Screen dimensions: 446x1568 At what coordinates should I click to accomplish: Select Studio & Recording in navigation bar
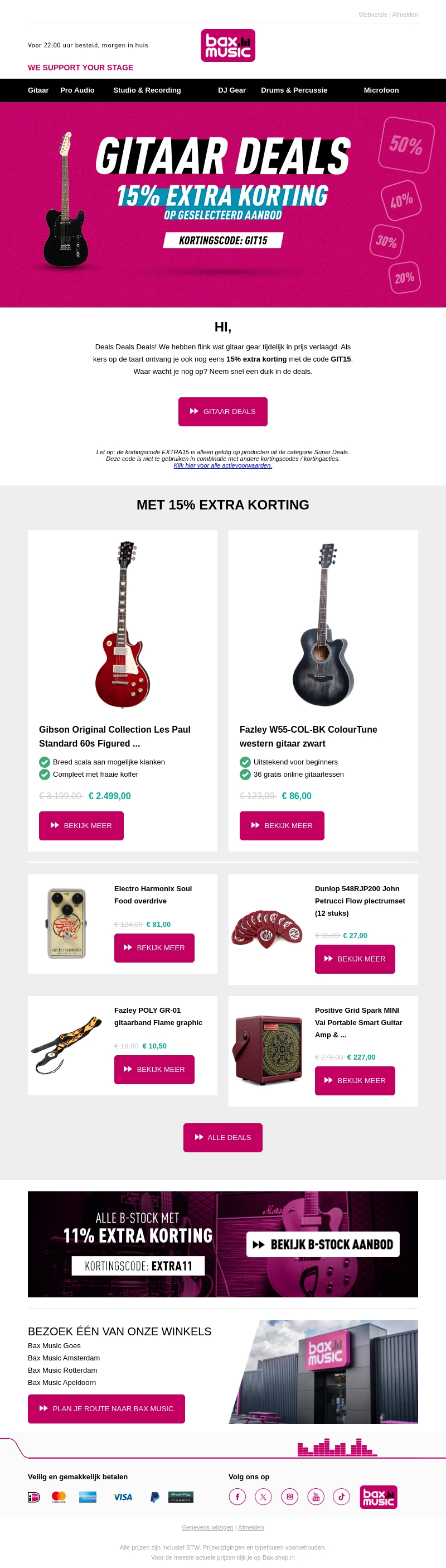(x=147, y=90)
